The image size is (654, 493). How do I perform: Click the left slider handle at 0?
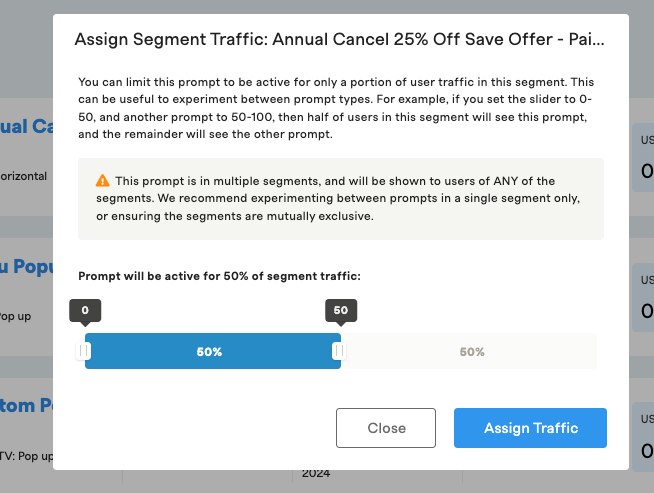pyautogui.click(x=83, y=351)
